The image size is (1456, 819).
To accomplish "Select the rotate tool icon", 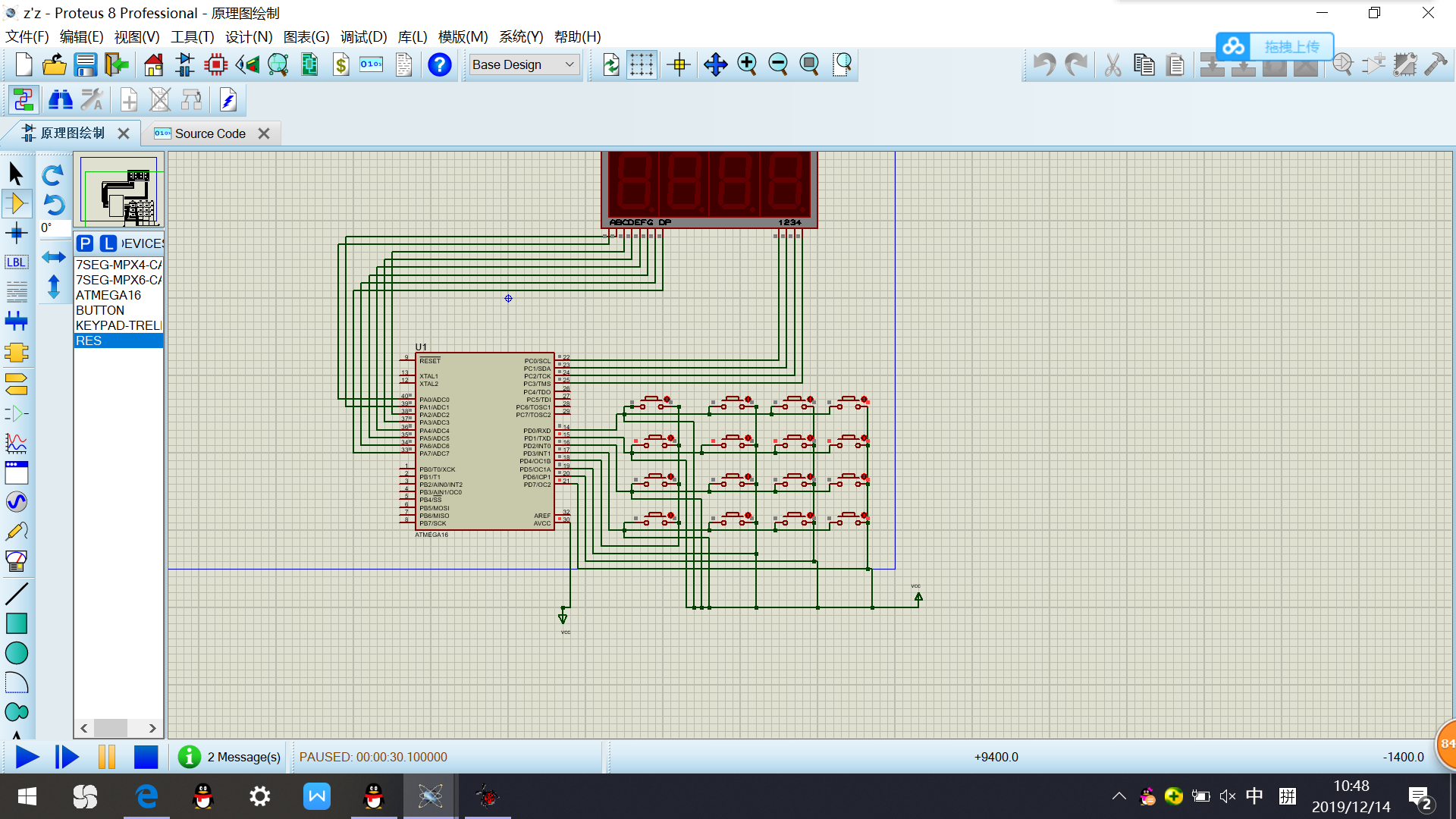I will 52,174.
